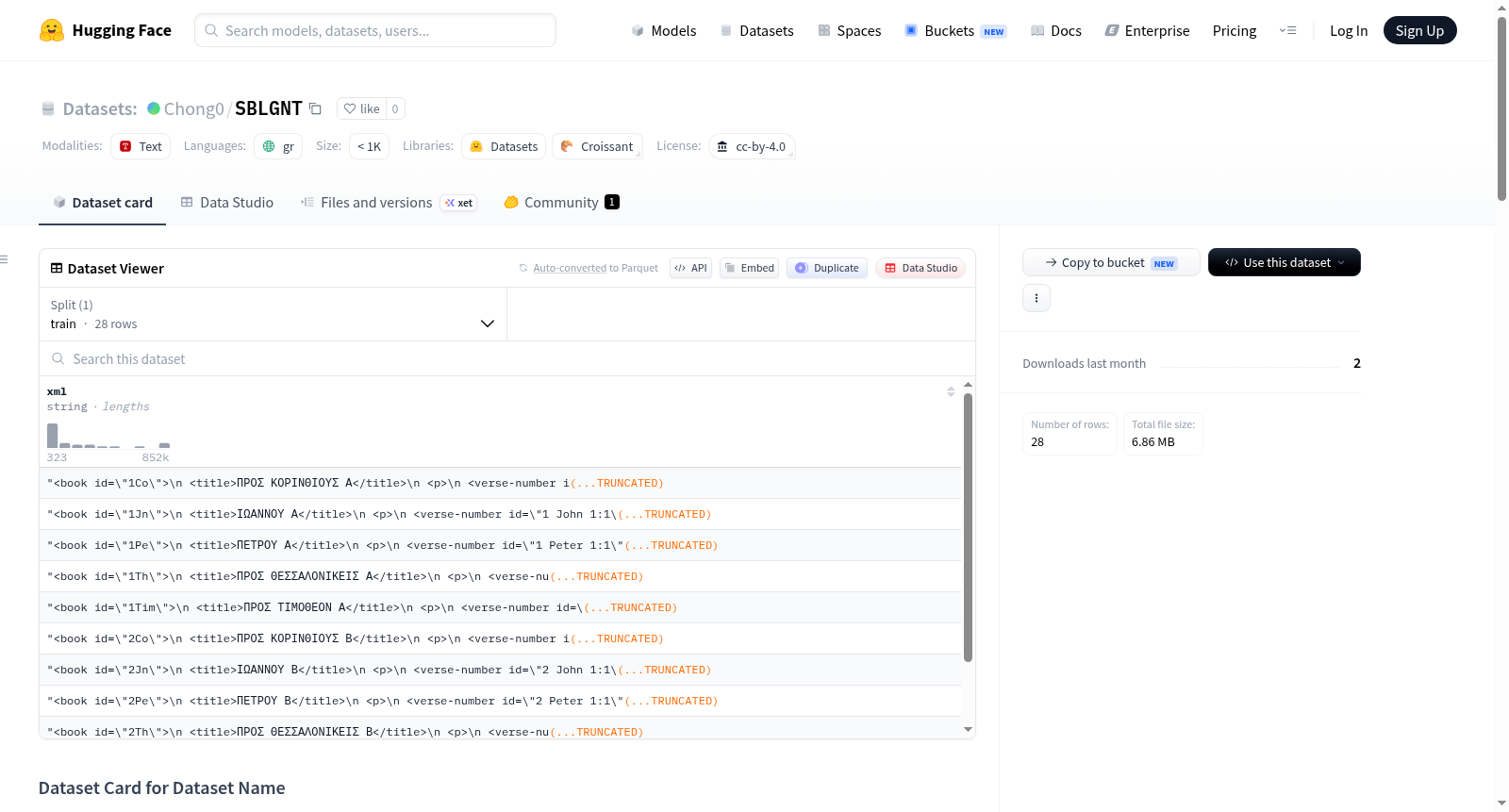This screenshot has height=812, width=1509.
Task: Copy dataset name with the copy icon
Action: tap(315, 108)
